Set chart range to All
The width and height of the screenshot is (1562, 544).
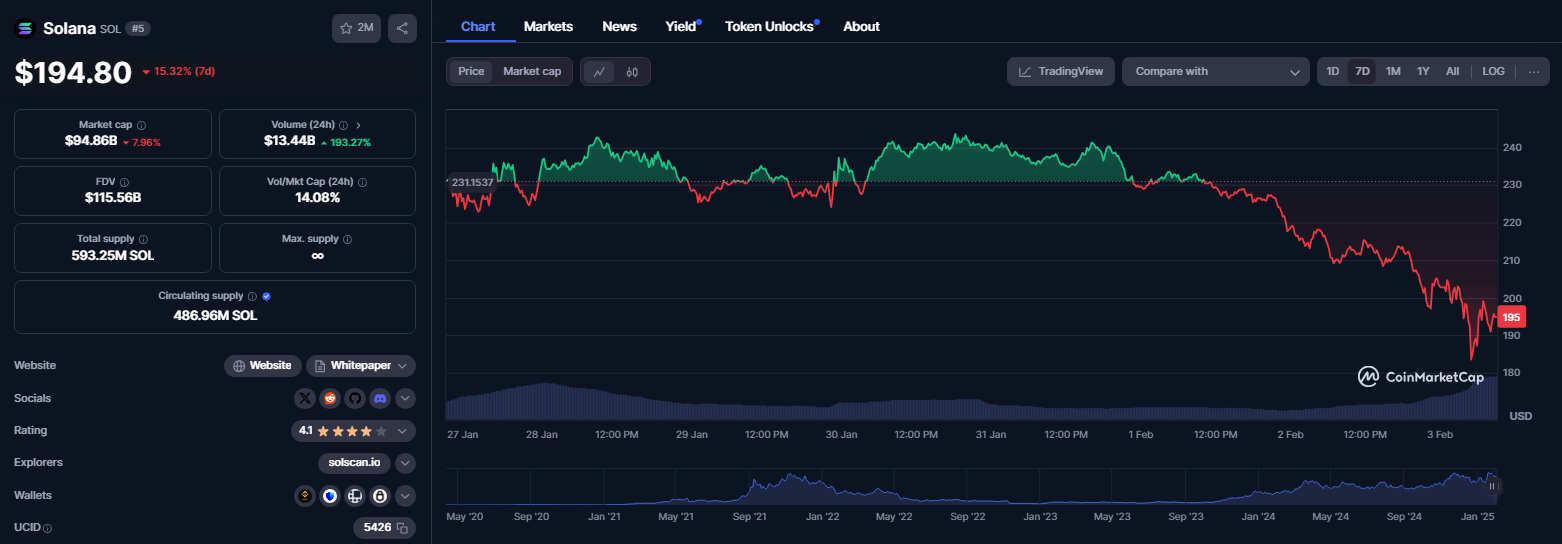(1452, 71)
